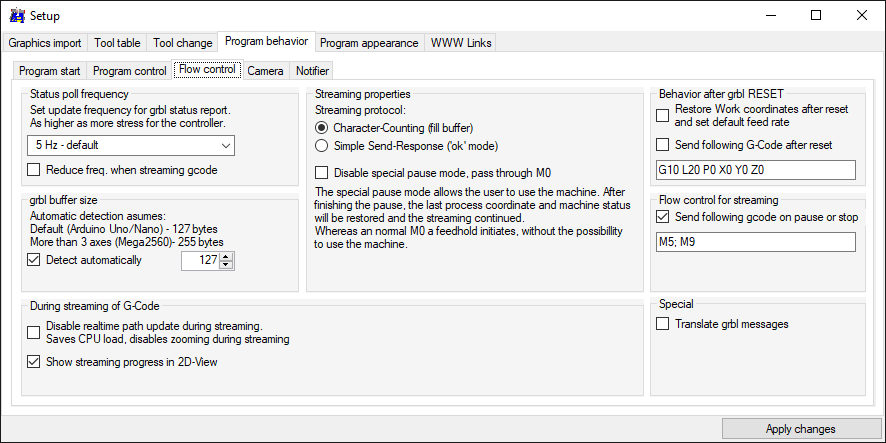Uncheck Show streaming progress in 2D-View

34,362
